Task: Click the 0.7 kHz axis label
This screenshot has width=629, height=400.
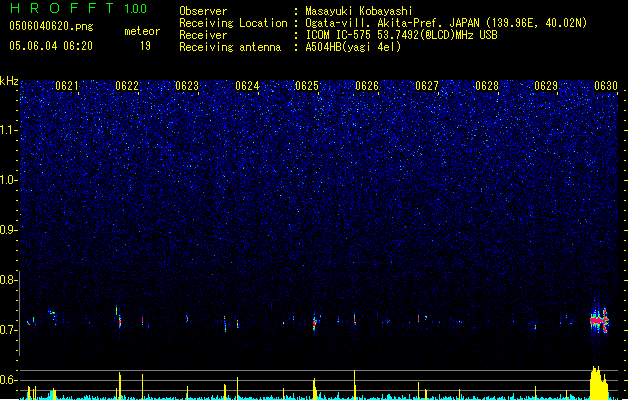Action: [x=9, y=330]
